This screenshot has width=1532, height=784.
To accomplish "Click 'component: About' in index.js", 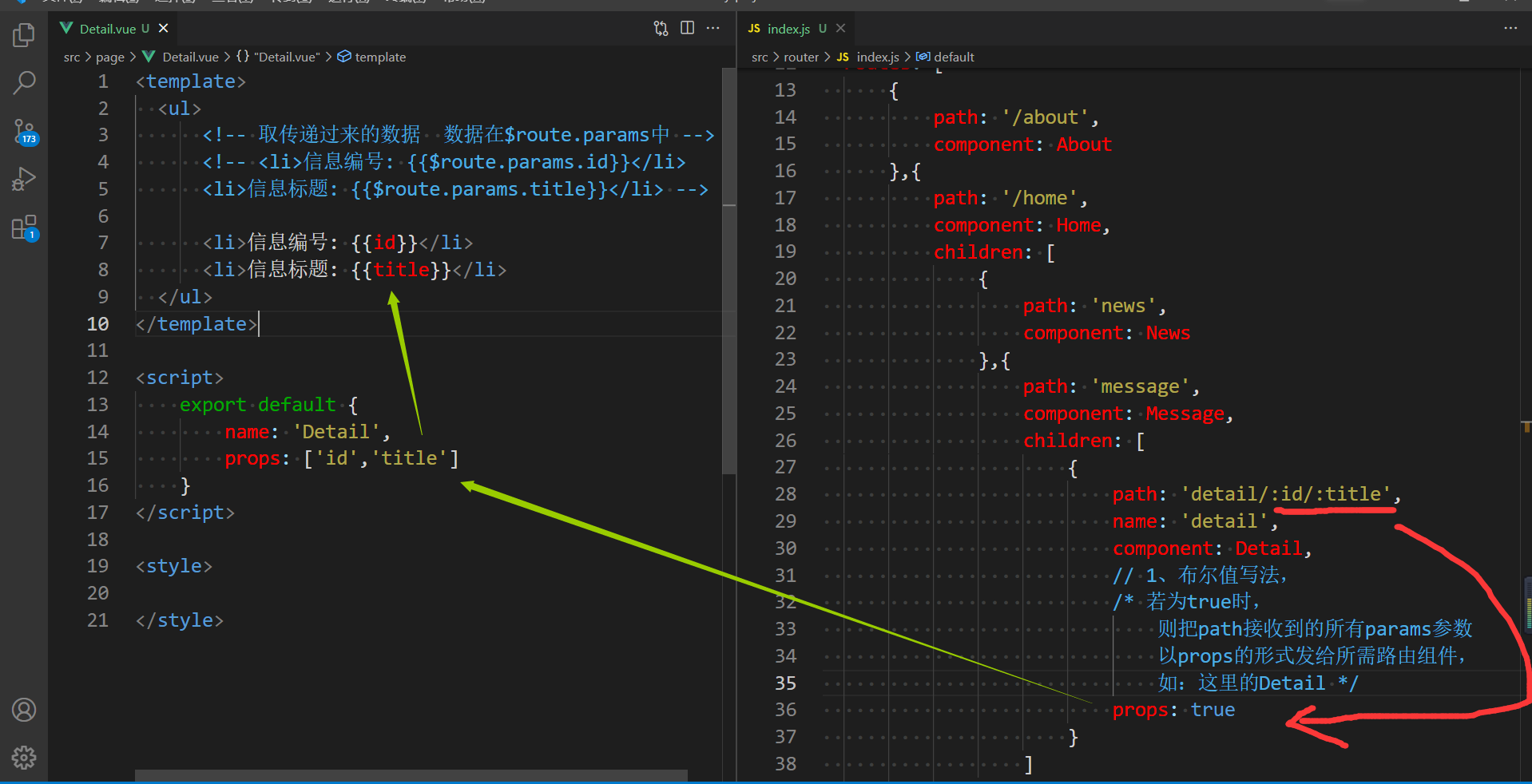I will 1022,145.
